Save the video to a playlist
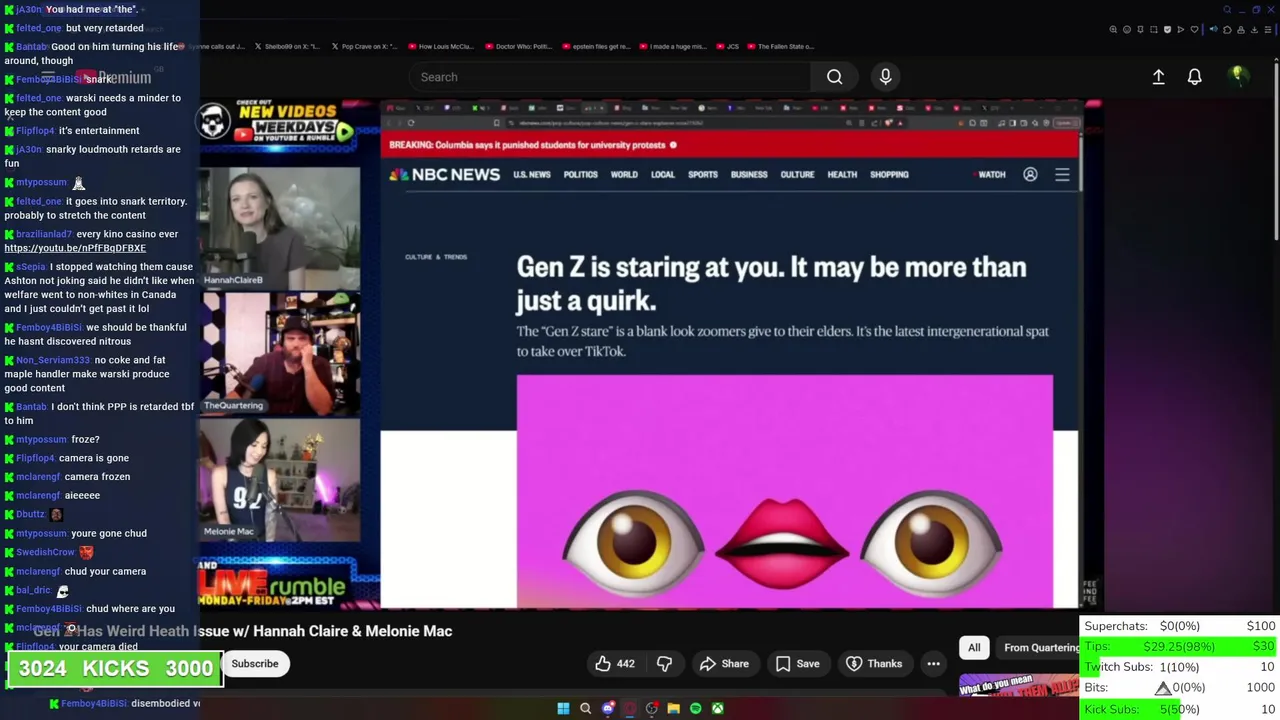The height and width of the screenshot is (720, 1280). [797, 664]
